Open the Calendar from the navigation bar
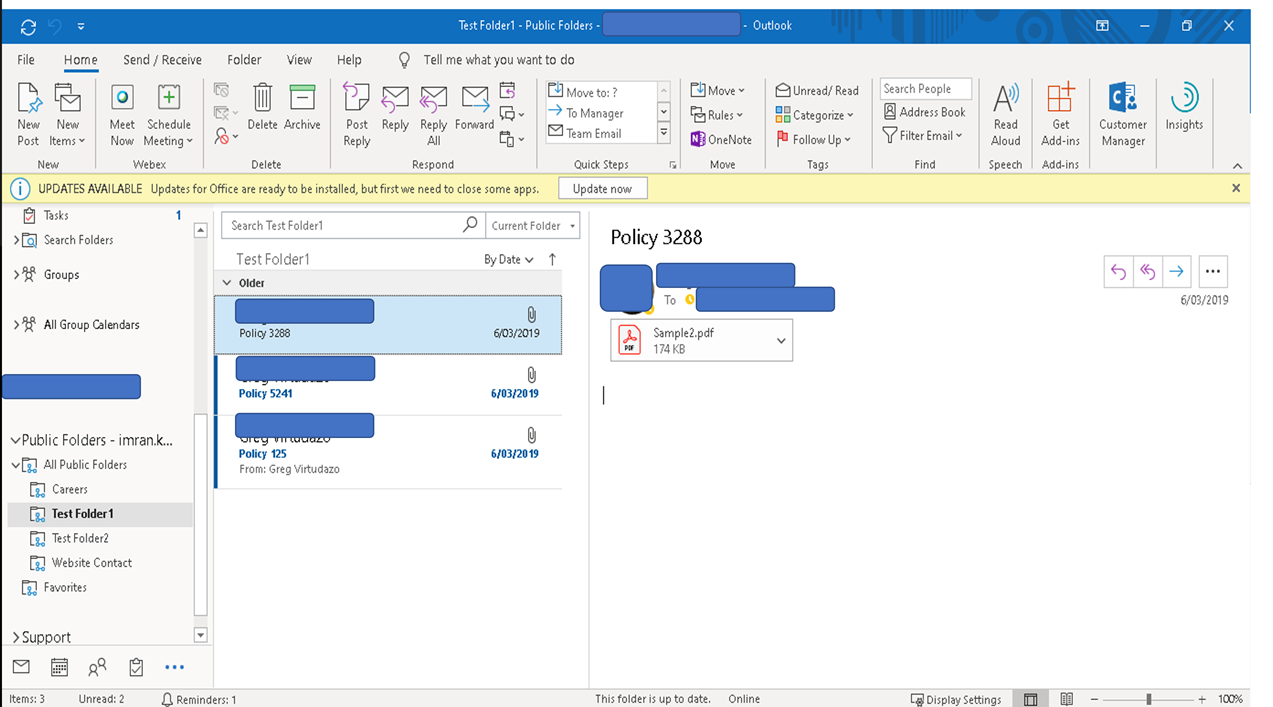Viewport: 1273px width, 707px height. click(59, 666)
